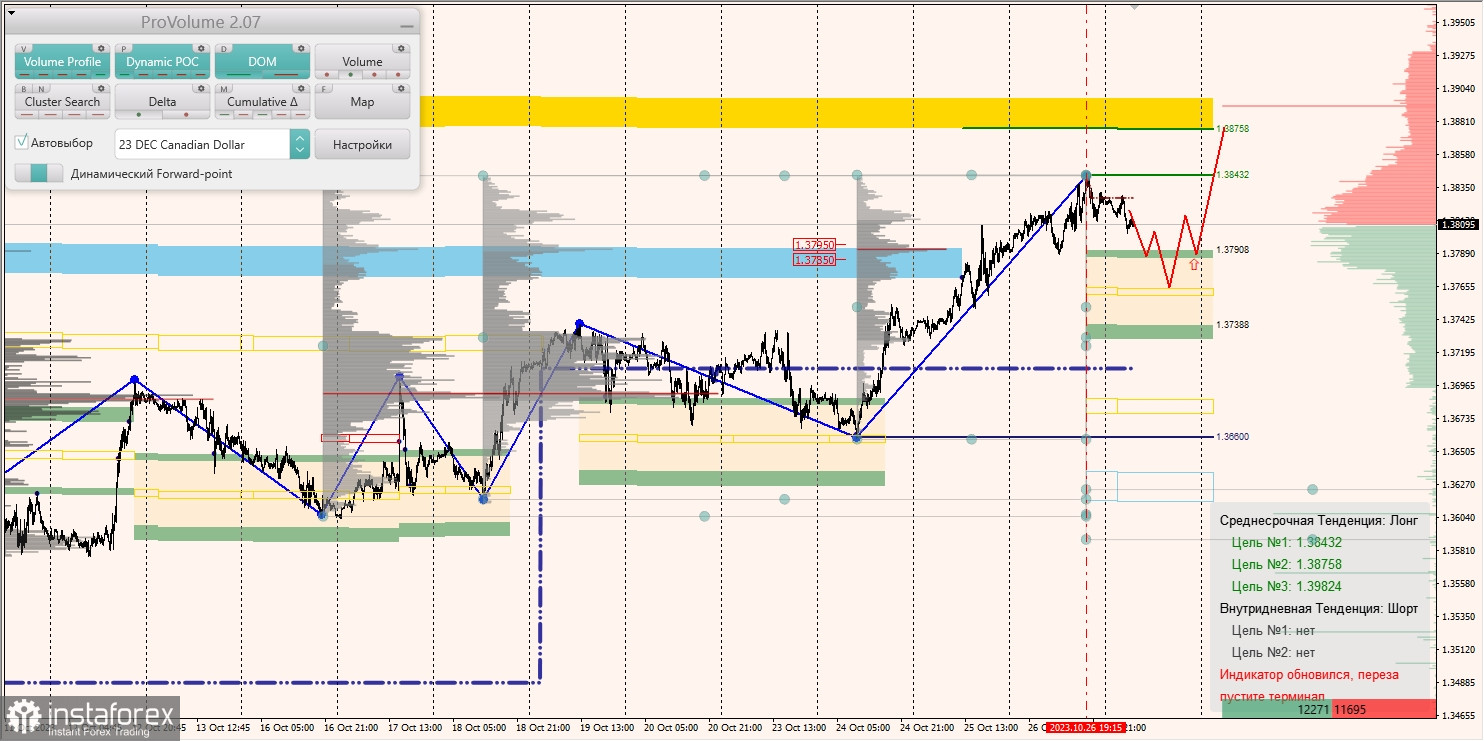Click the 2023.10.26 19:15 time marker
The image size is (1484, 741).
click(1086, 728)
